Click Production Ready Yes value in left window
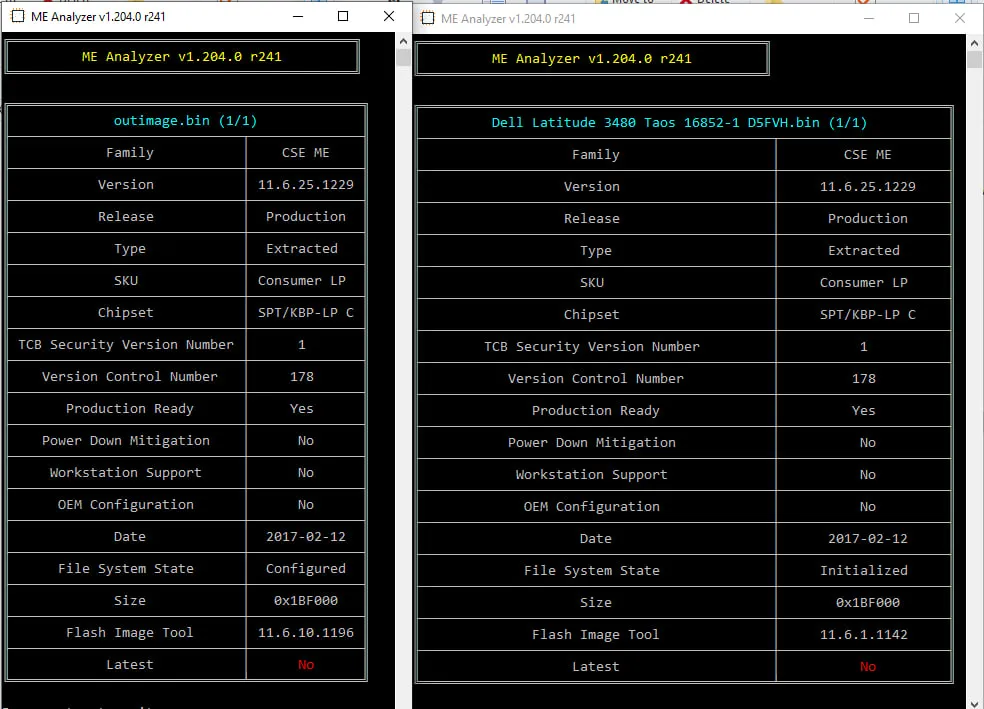984x709 pixels. click(302, 408)
